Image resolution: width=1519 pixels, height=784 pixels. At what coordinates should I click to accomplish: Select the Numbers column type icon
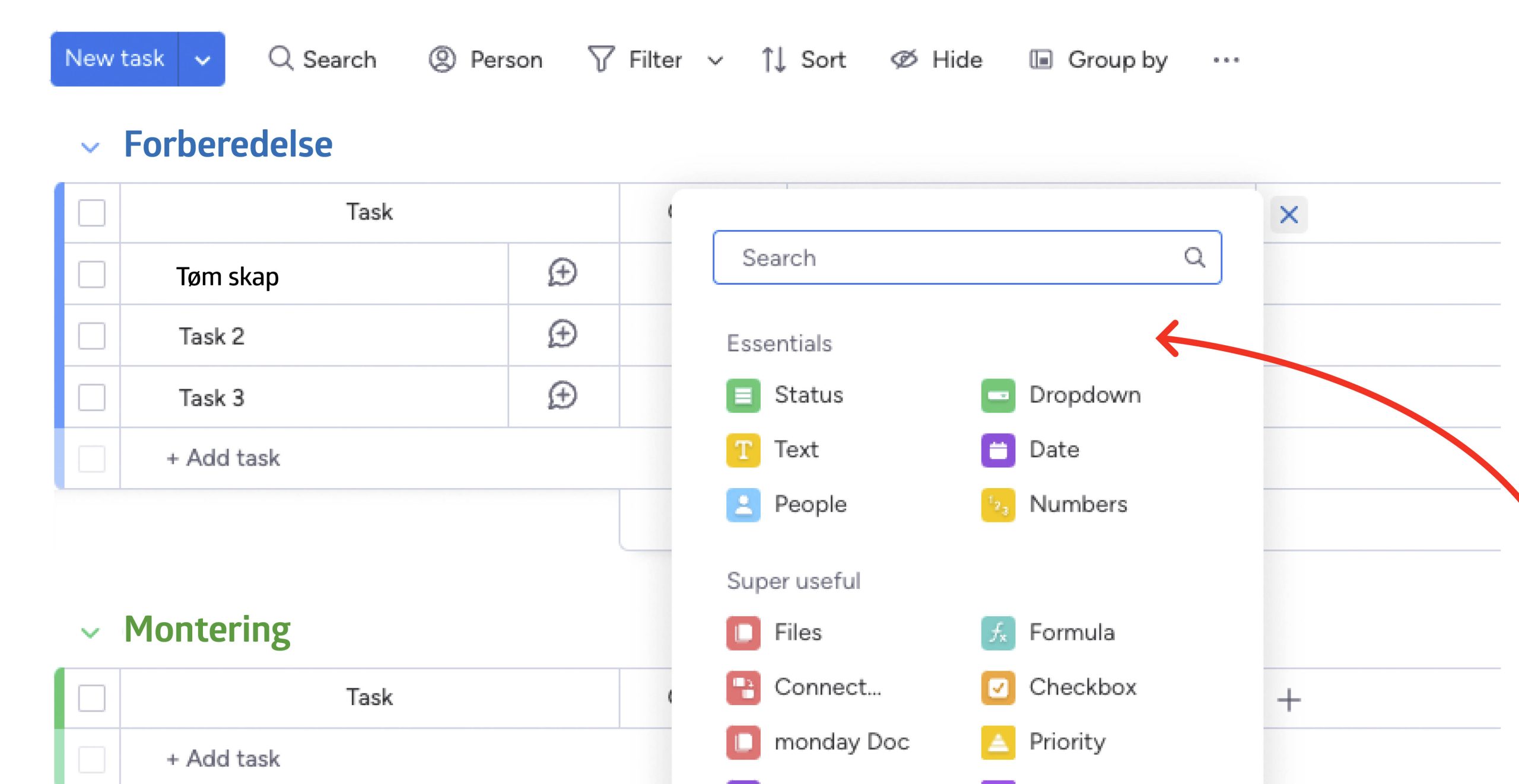coord(998,505)
